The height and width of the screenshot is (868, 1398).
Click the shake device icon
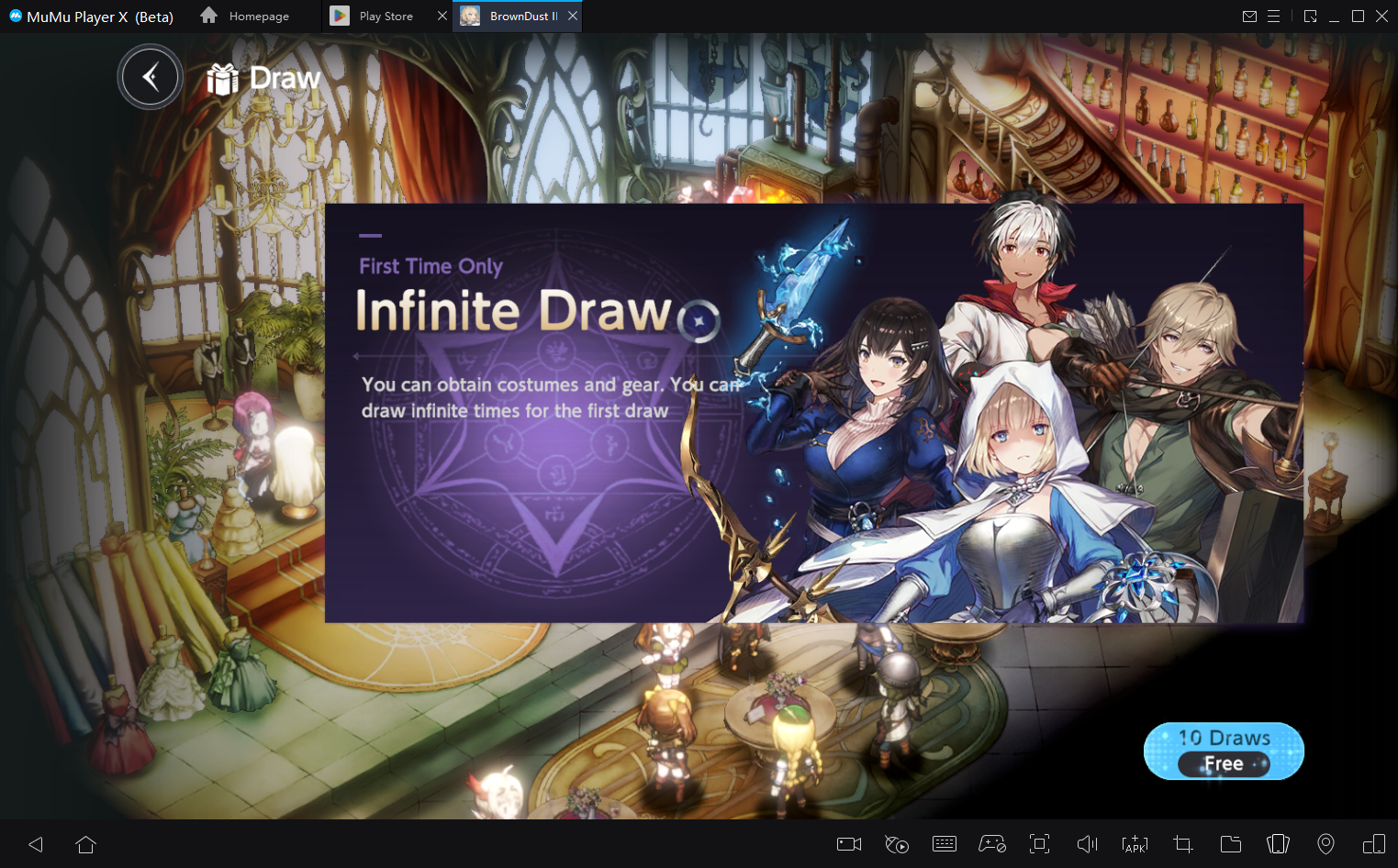pos(1279,844)
